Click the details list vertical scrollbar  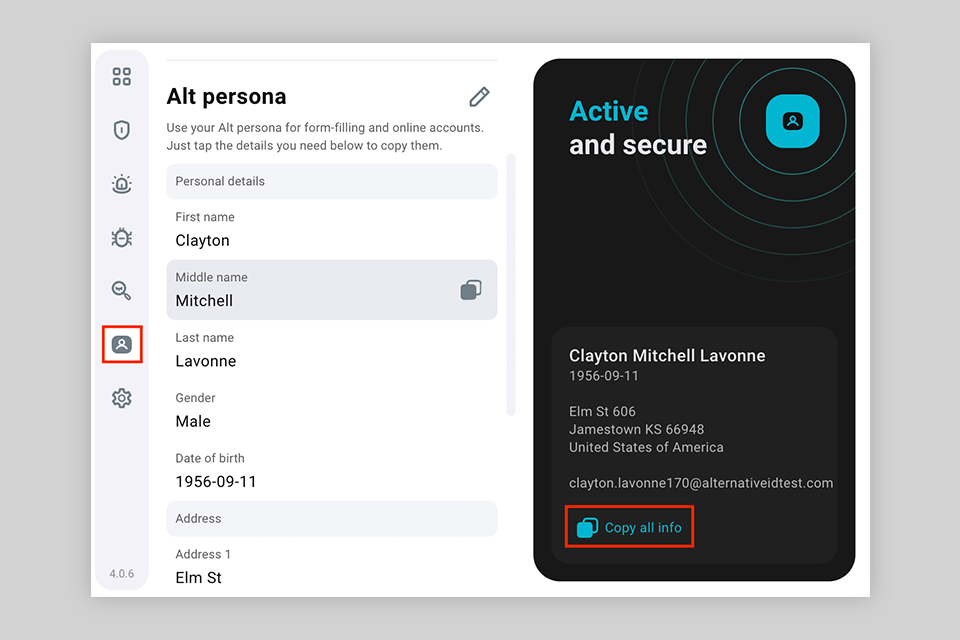511,285
